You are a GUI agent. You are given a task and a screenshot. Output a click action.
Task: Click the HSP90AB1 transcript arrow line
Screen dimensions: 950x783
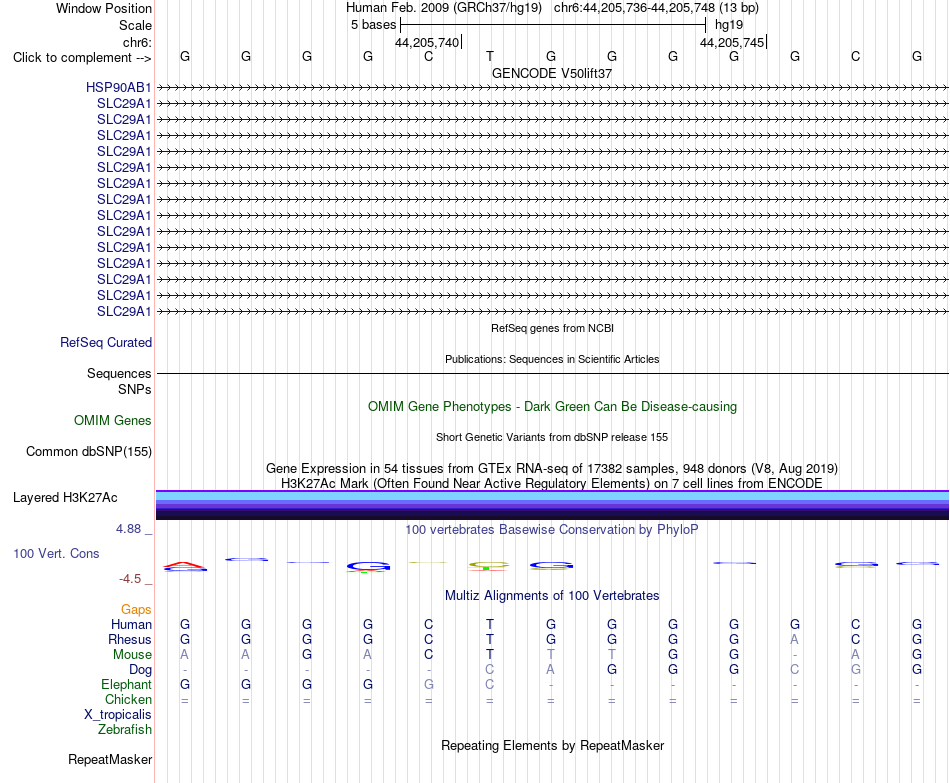[552, 88]
